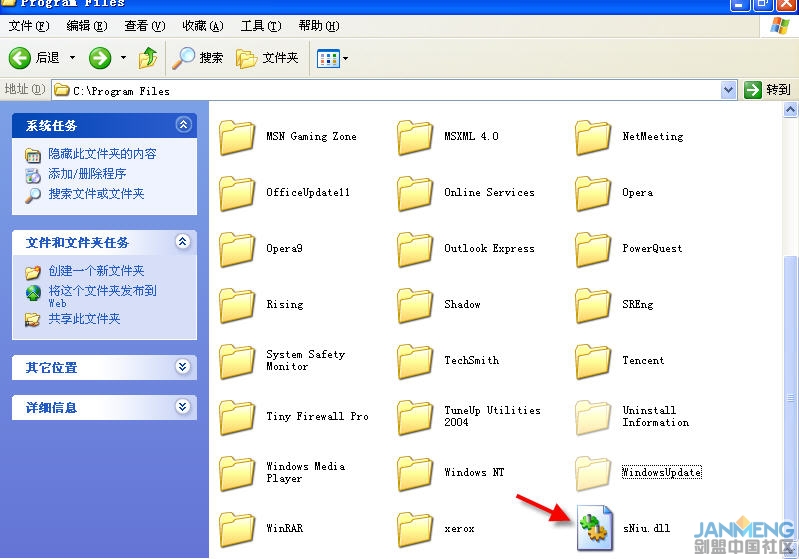
Task: Open the 编辑(E) menu
Action: [87, 25]
